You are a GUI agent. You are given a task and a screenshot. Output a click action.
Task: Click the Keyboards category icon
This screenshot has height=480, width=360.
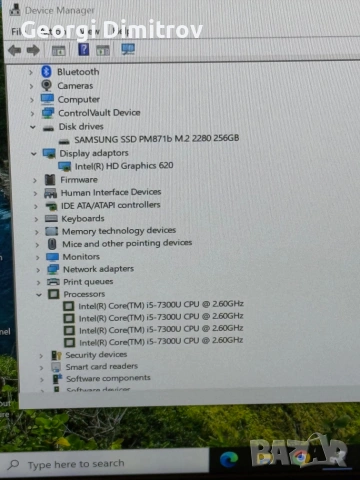pyautogui.click(x=51, y=219)
